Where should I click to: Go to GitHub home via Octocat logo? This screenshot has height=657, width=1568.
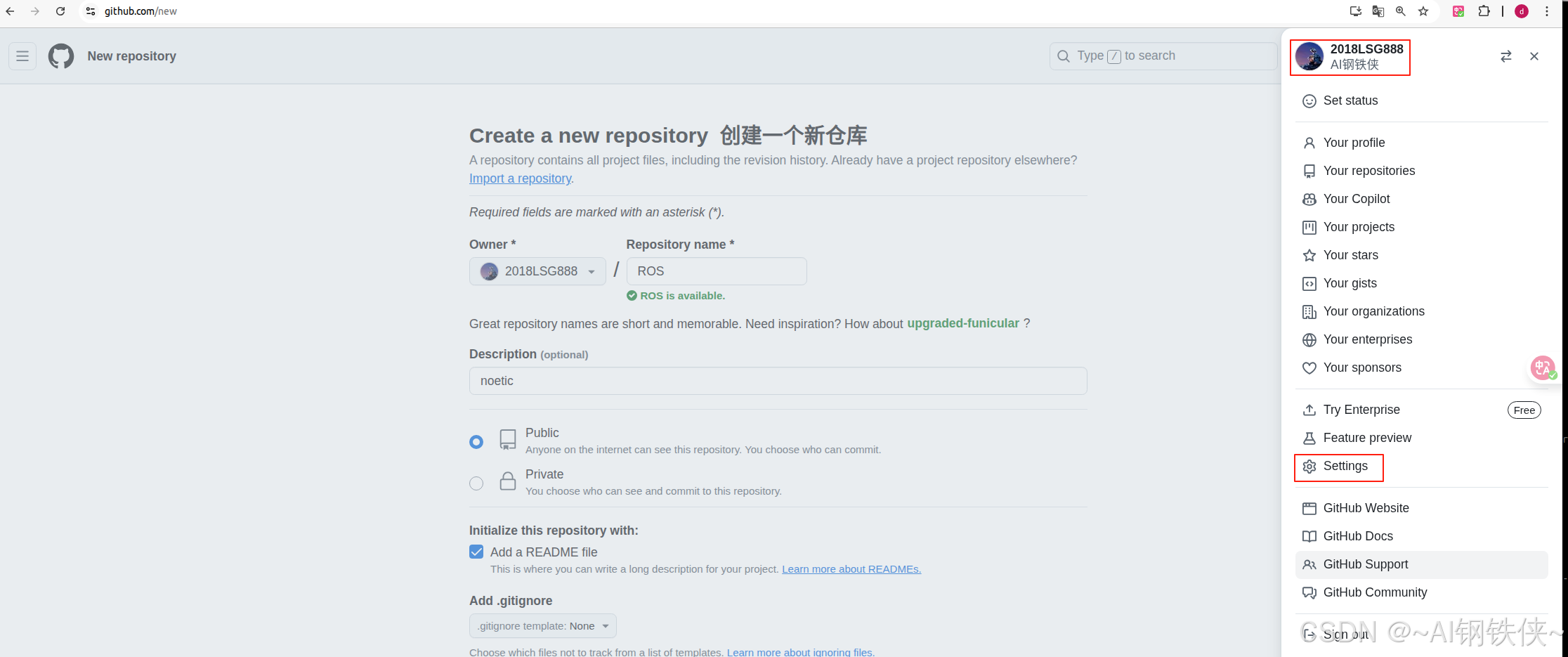point(61,56)
